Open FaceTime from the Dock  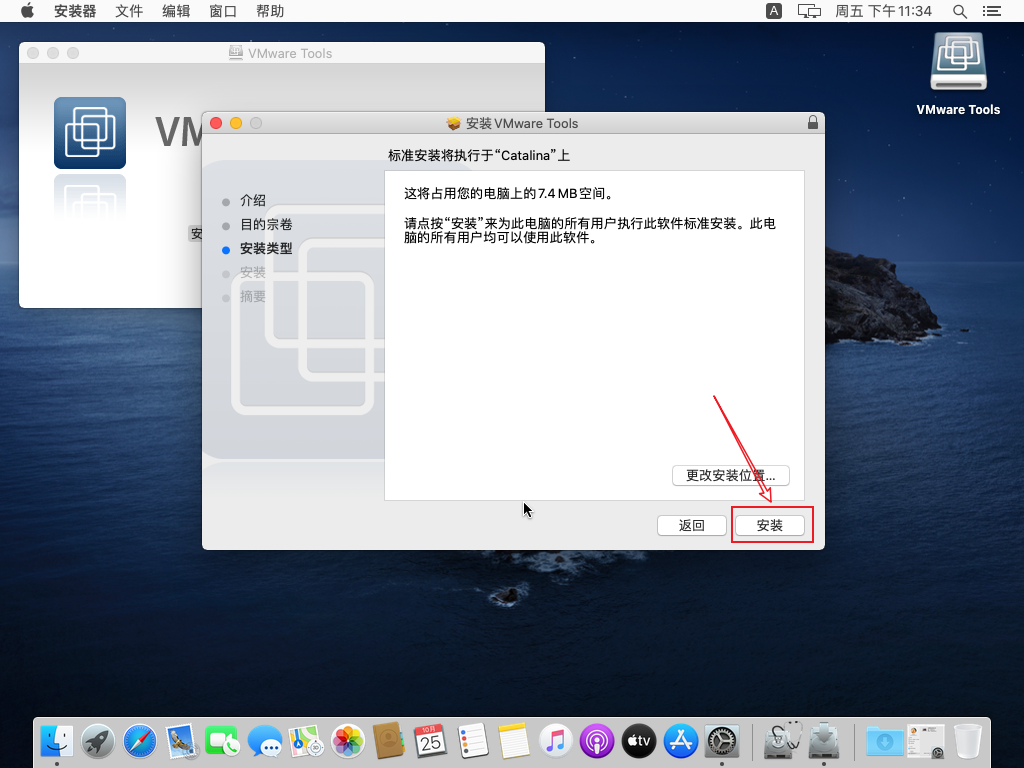coord(223,741)
